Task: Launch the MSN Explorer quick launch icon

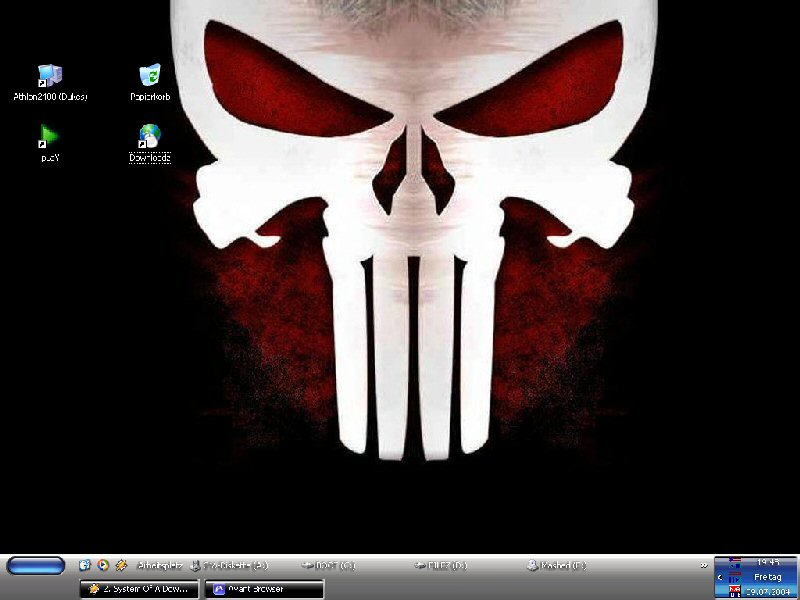Action: [85, 565]
